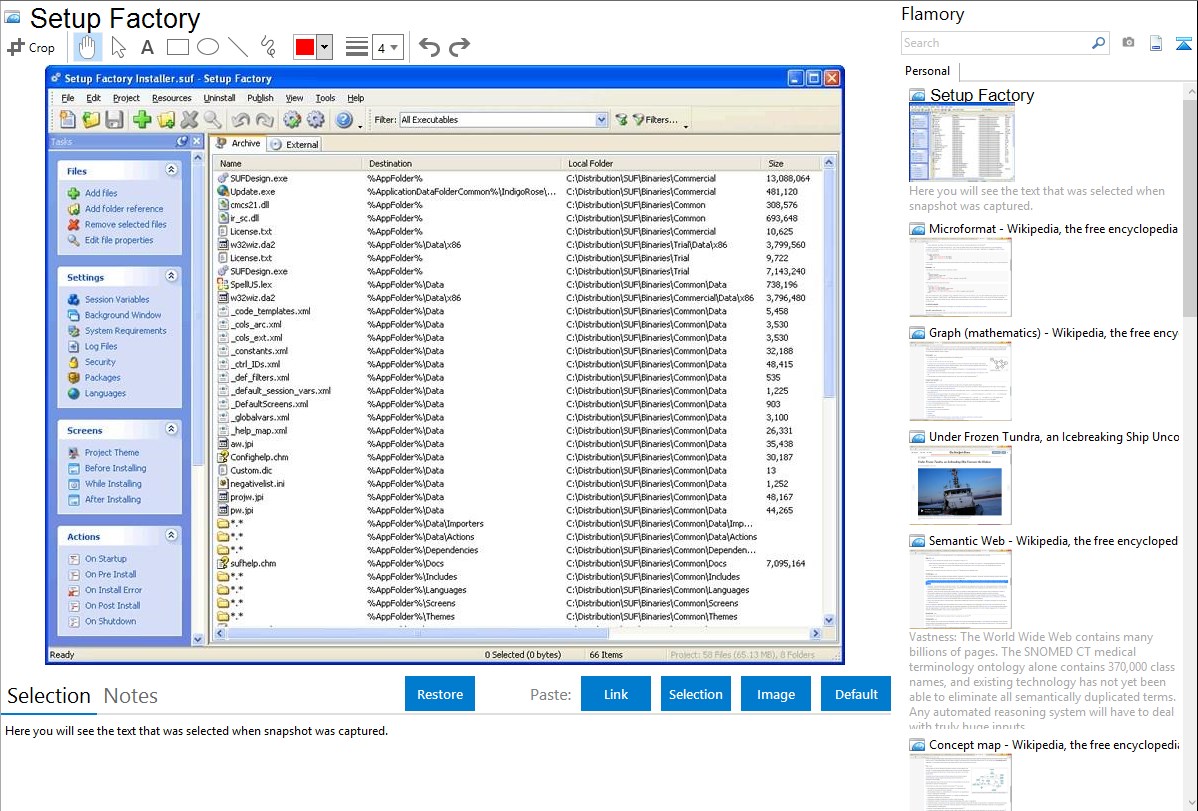Open the line width dropdown

click(x=387, y=47)
